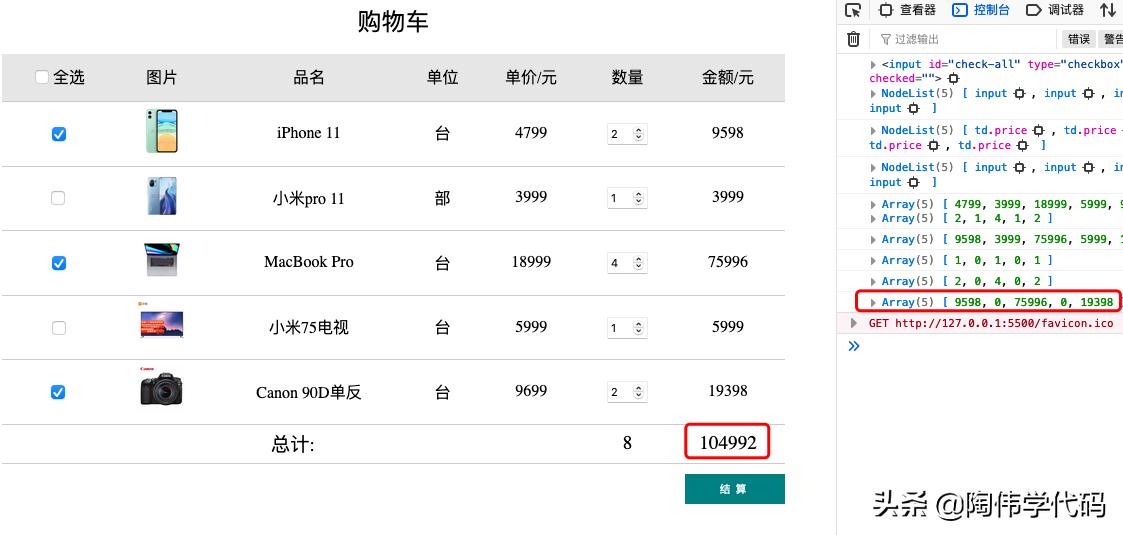This screenshot has height=535, width=1123.
Task: Click the 9699 unit price cell
Action: [x=531, y=390]
